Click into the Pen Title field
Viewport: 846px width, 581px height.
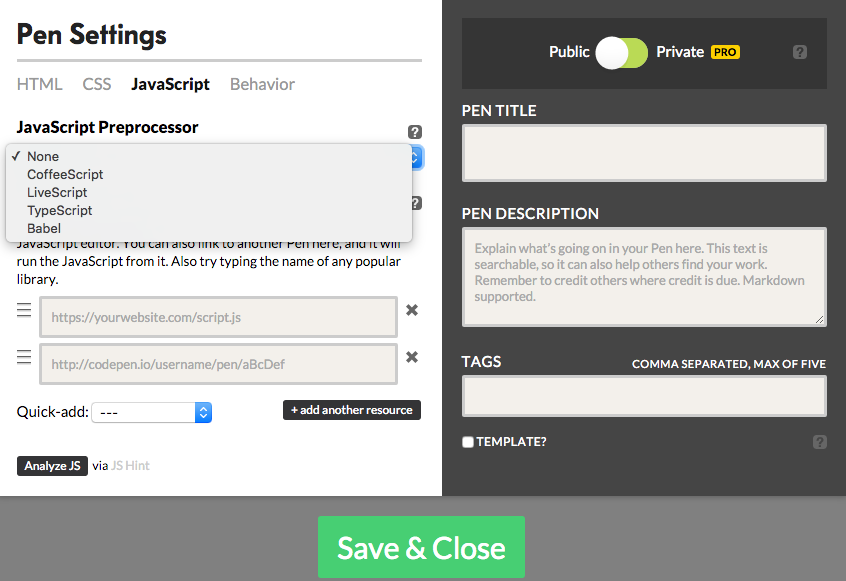[x=644, y=153]
